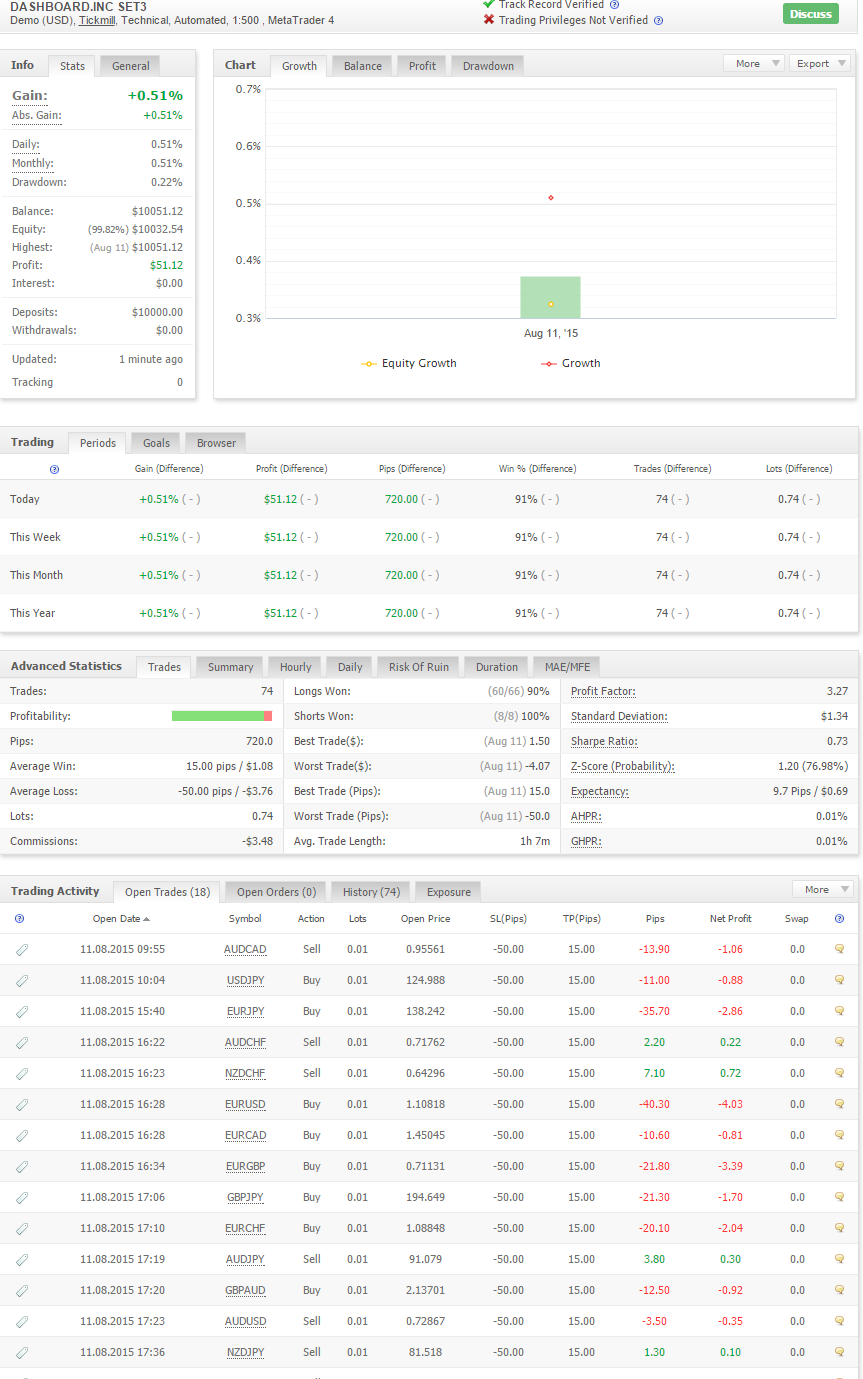The height and width of the screenshot is (1379, 863).
Task: Toggle Growth legend series
Action: (571, 363)
